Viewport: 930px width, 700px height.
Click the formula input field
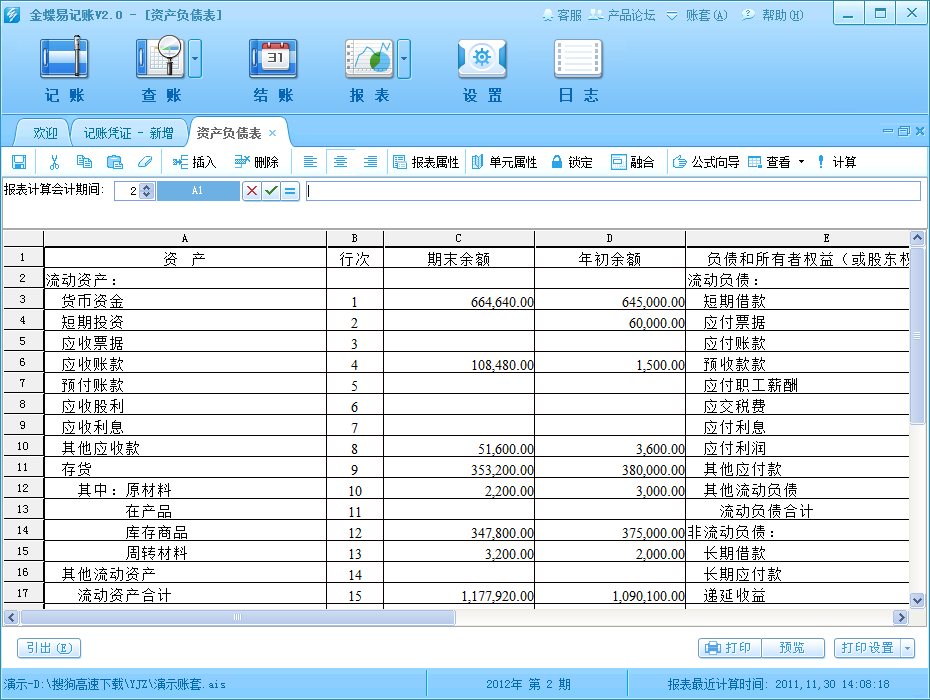(613, 191)
